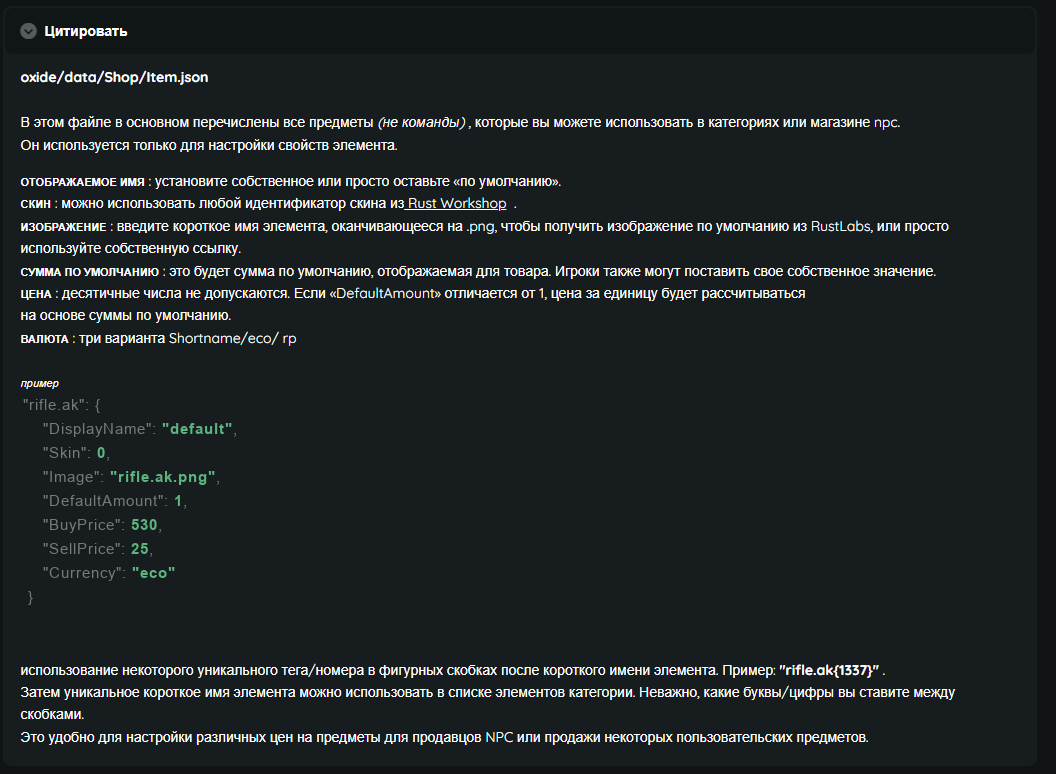Click the "Цитировать" header label

pos(85,31)
